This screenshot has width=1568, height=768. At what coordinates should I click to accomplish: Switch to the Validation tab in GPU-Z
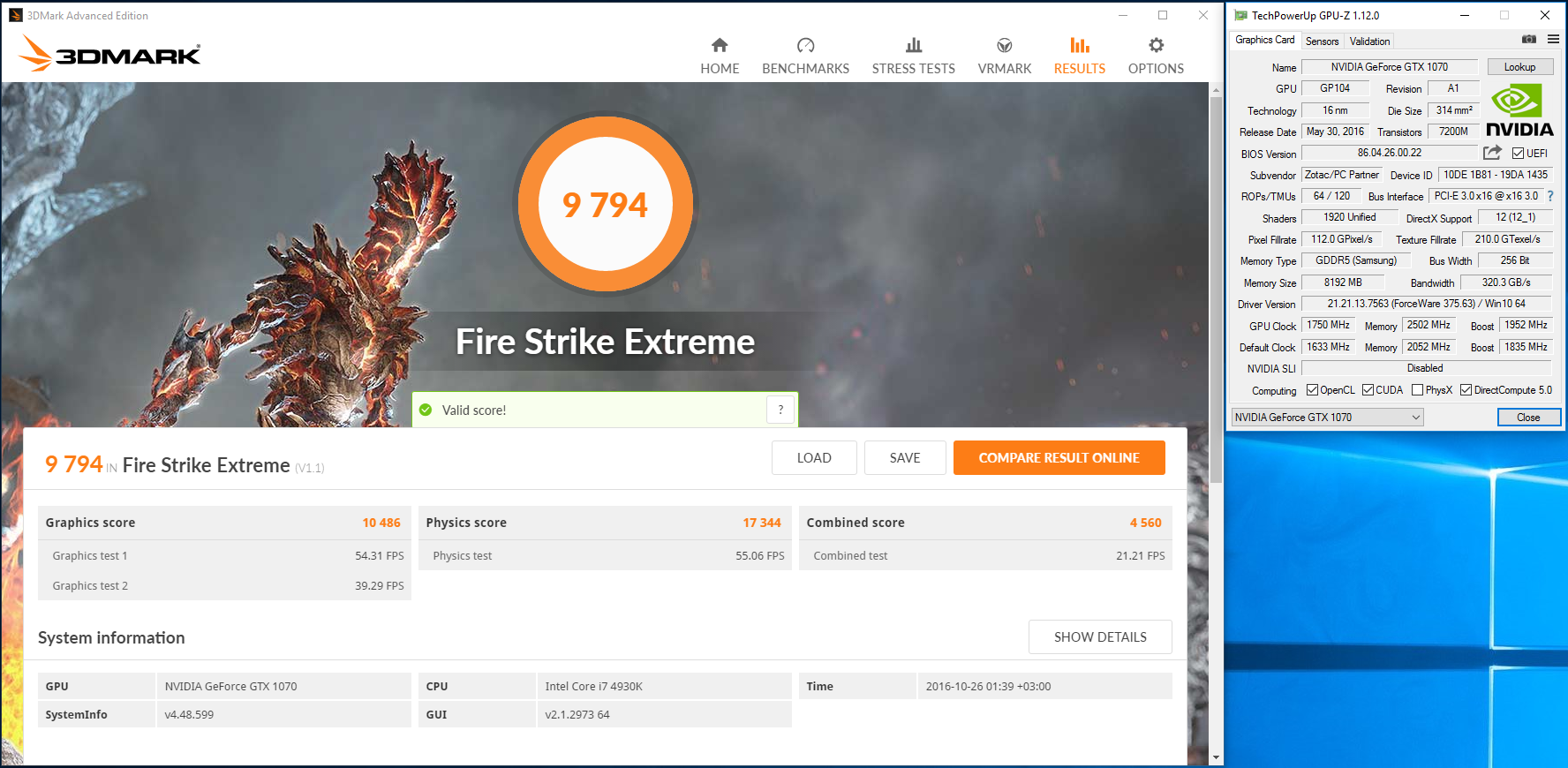click(x=1369, y=41)
